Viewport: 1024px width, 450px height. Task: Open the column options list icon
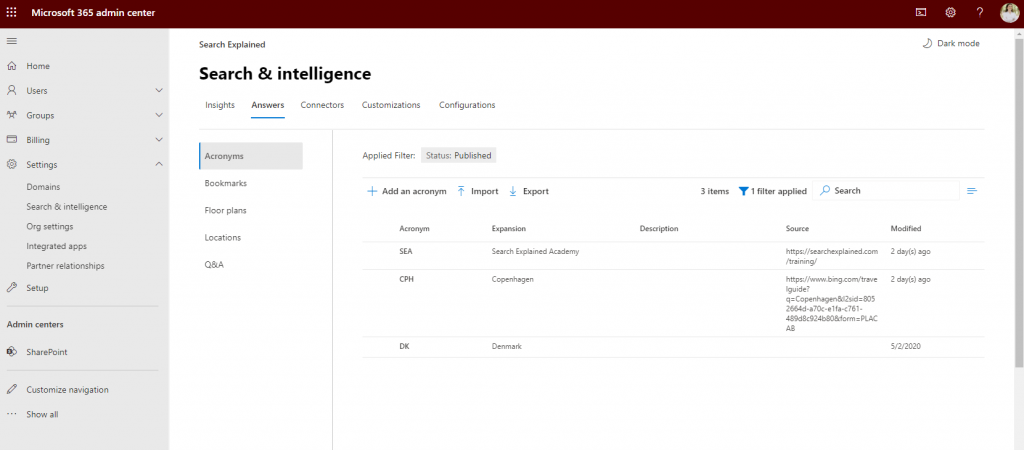[x=972, y=191]
